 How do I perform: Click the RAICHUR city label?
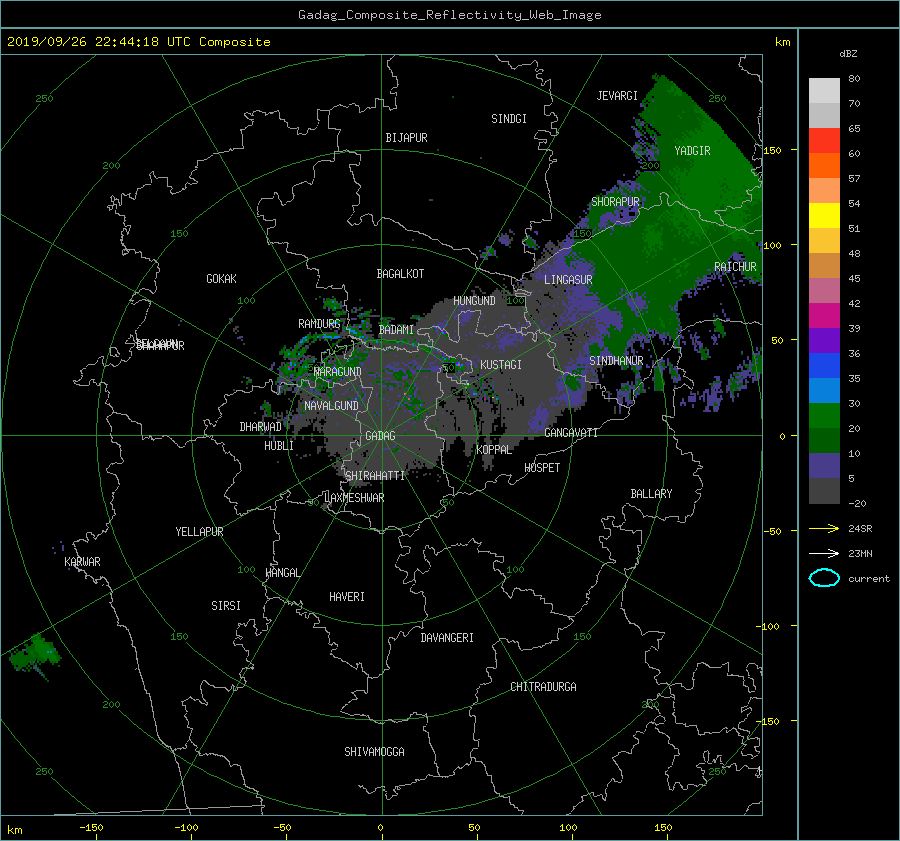coord(735,267)
